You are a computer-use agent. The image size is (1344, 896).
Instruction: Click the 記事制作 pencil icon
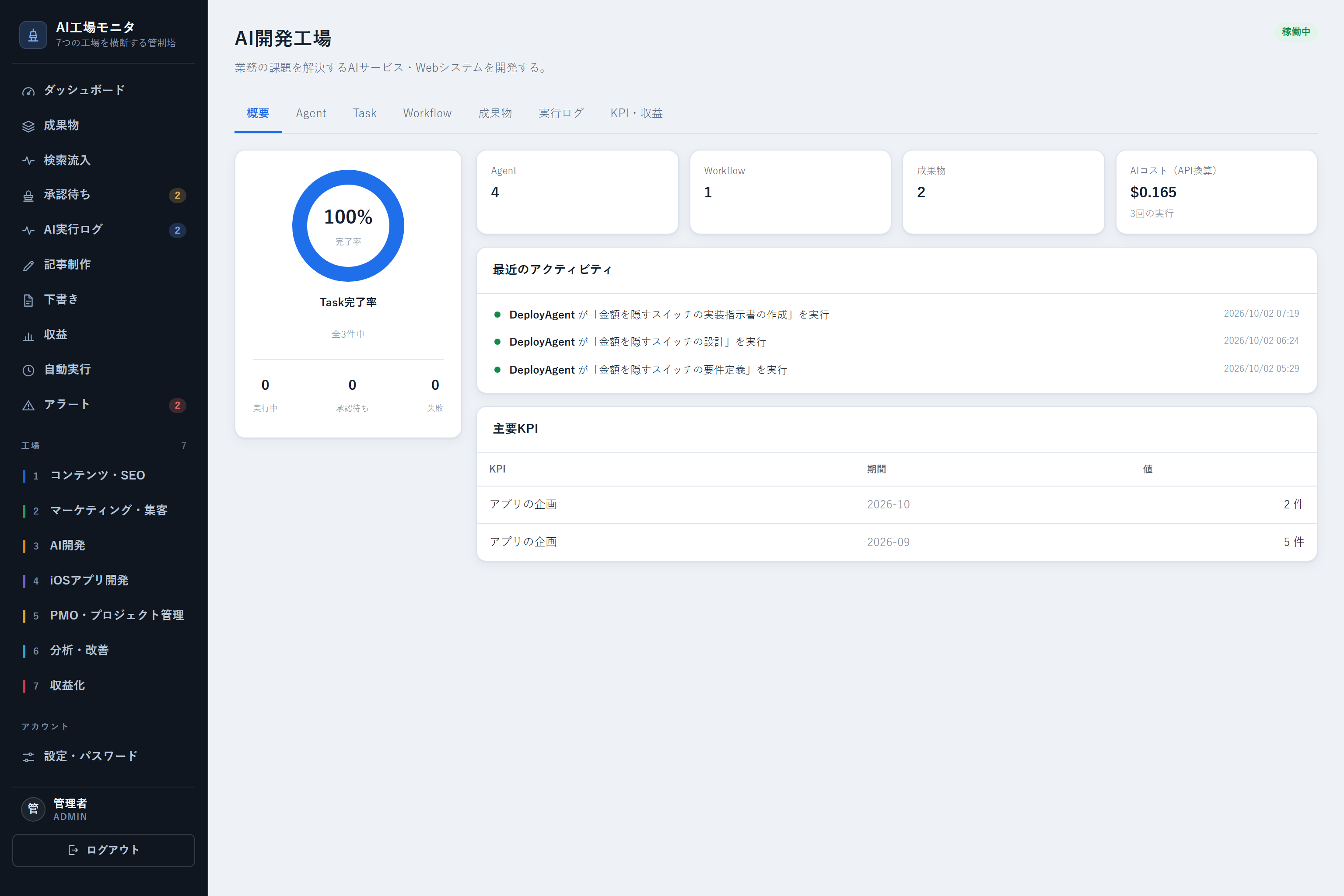click(x=28, y=266)
